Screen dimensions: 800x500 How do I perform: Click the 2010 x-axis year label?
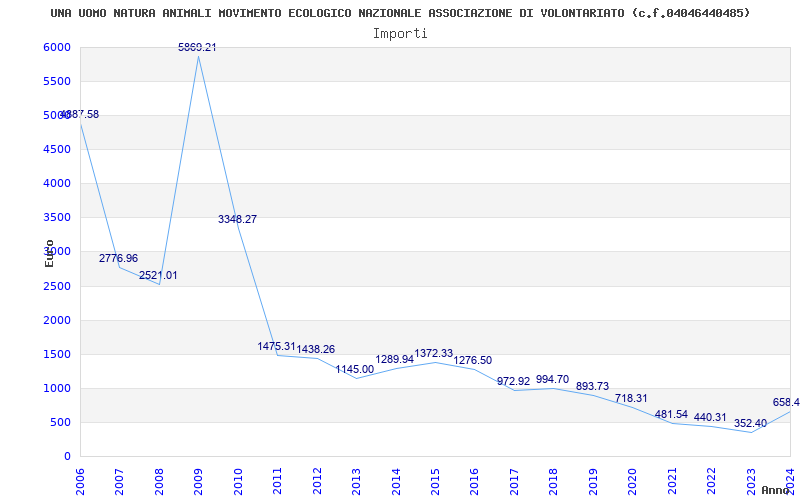tap(238, 482)
